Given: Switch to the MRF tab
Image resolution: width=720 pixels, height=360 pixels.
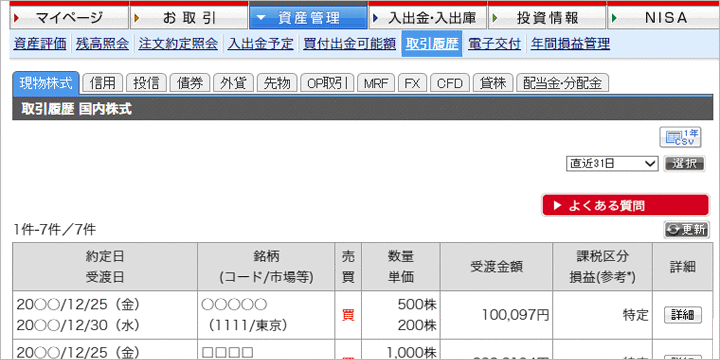Looking at the screenshot, I should 376,84.
